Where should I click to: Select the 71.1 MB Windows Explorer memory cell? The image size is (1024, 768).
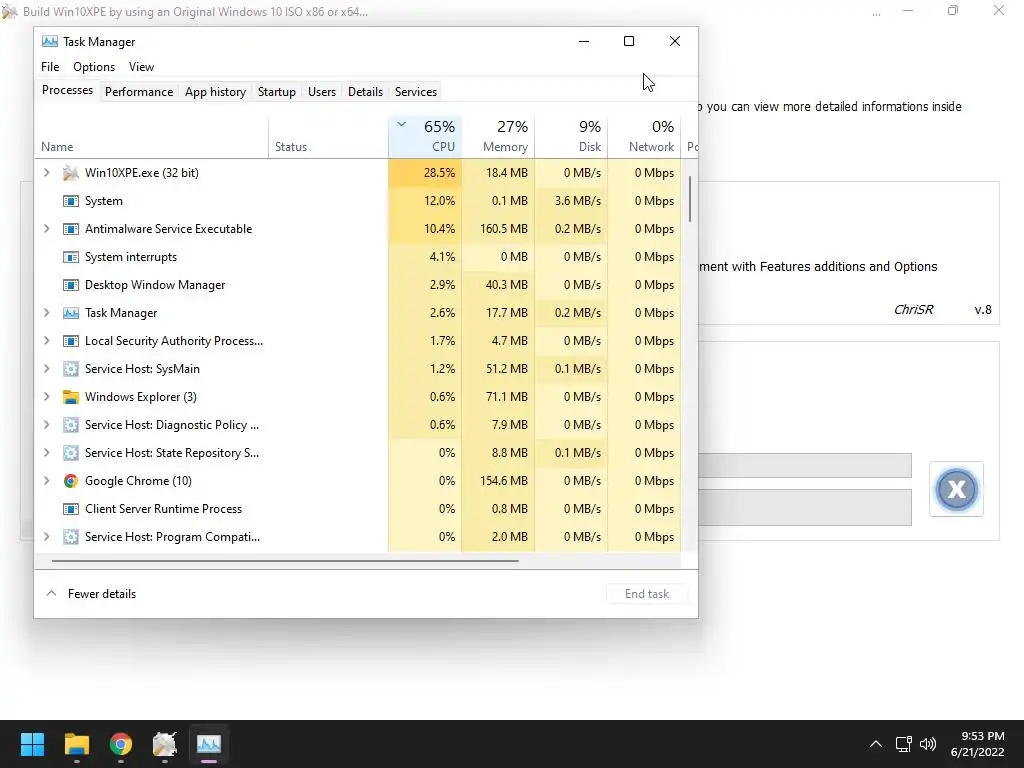[x=498, y=397]
